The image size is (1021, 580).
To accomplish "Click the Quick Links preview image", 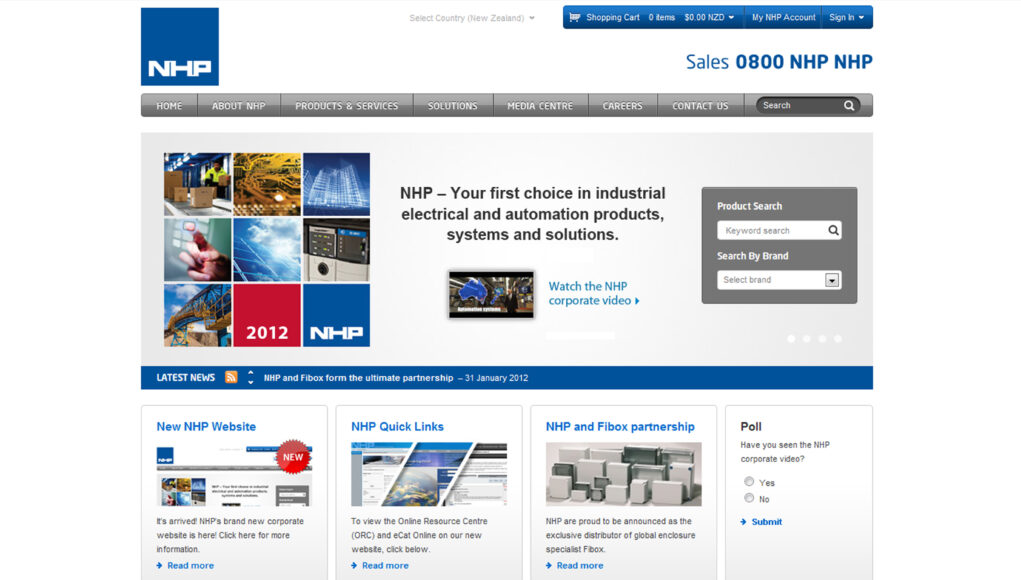I will [428, 475].
